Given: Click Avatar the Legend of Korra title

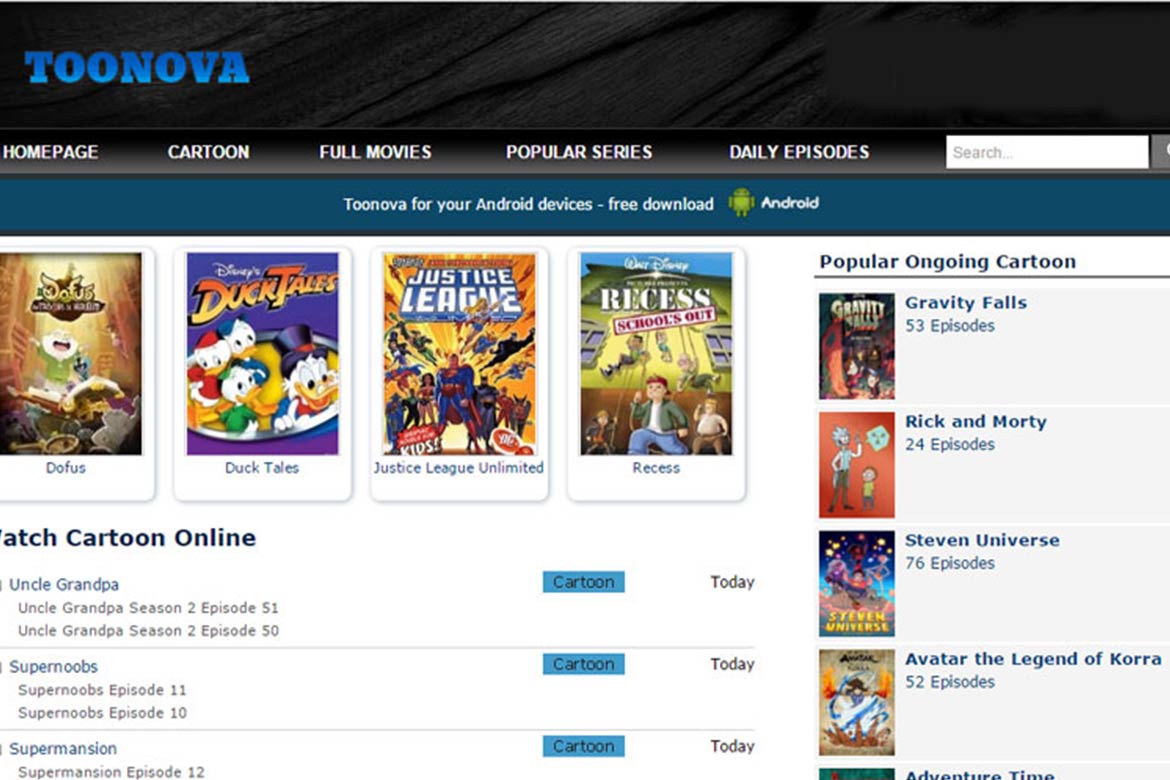Looking at the screenshot, I should coord(1033,659).
